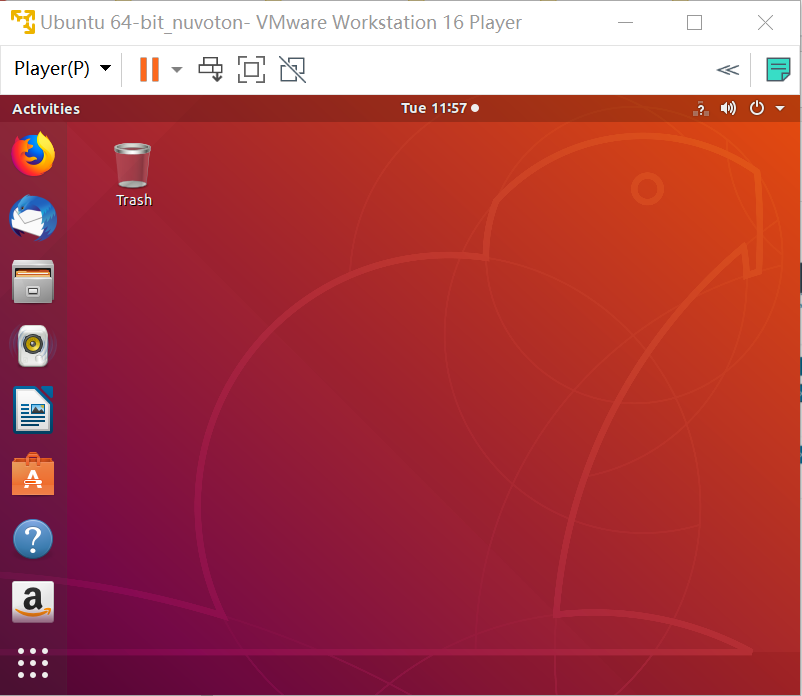Launch Firefox from the dock

point(33,154)
